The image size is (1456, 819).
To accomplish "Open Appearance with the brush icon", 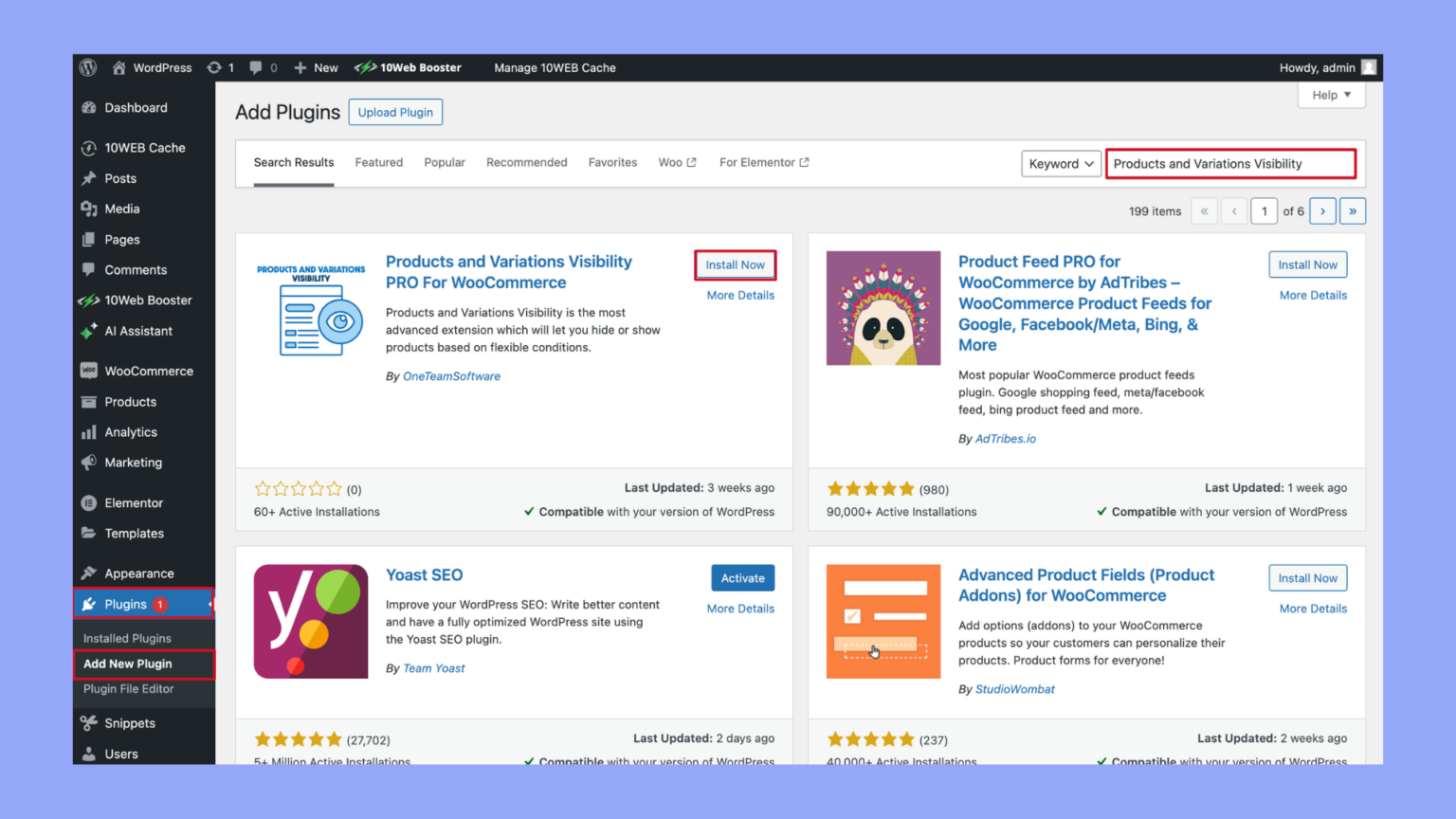I will click(88, 573).
